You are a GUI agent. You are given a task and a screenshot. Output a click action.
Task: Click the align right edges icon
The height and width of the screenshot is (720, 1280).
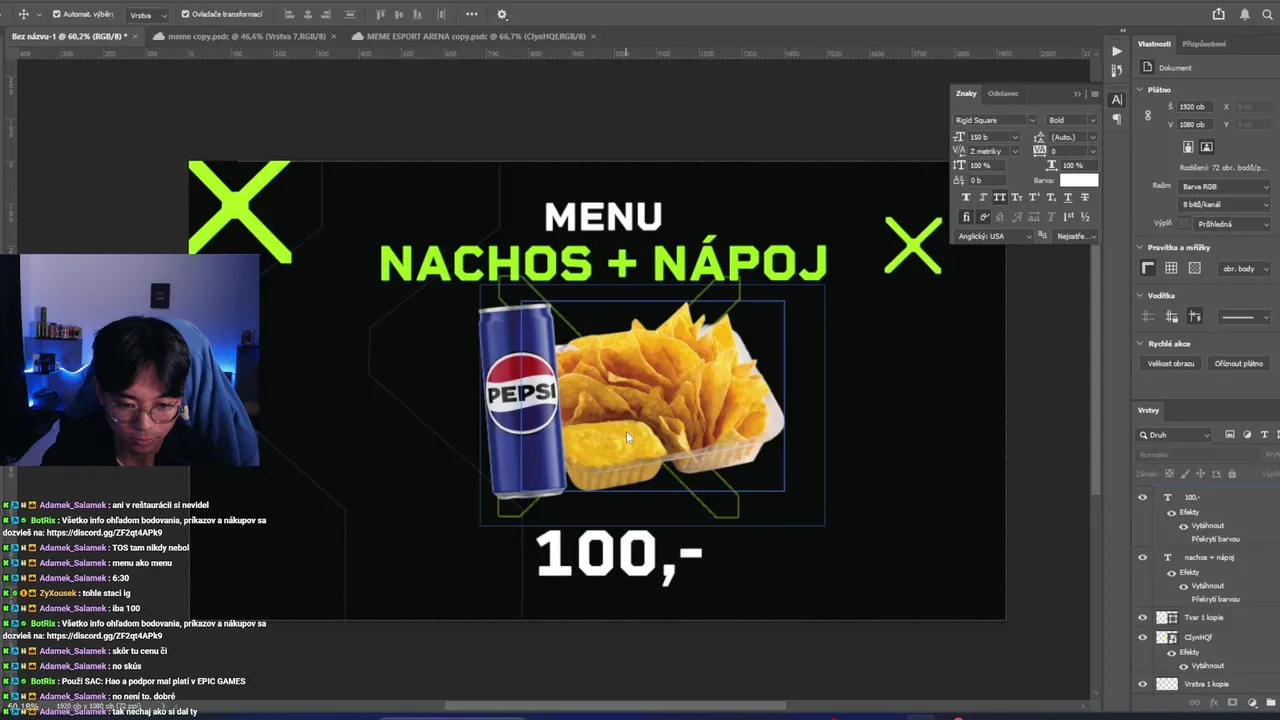click(327, 14)
